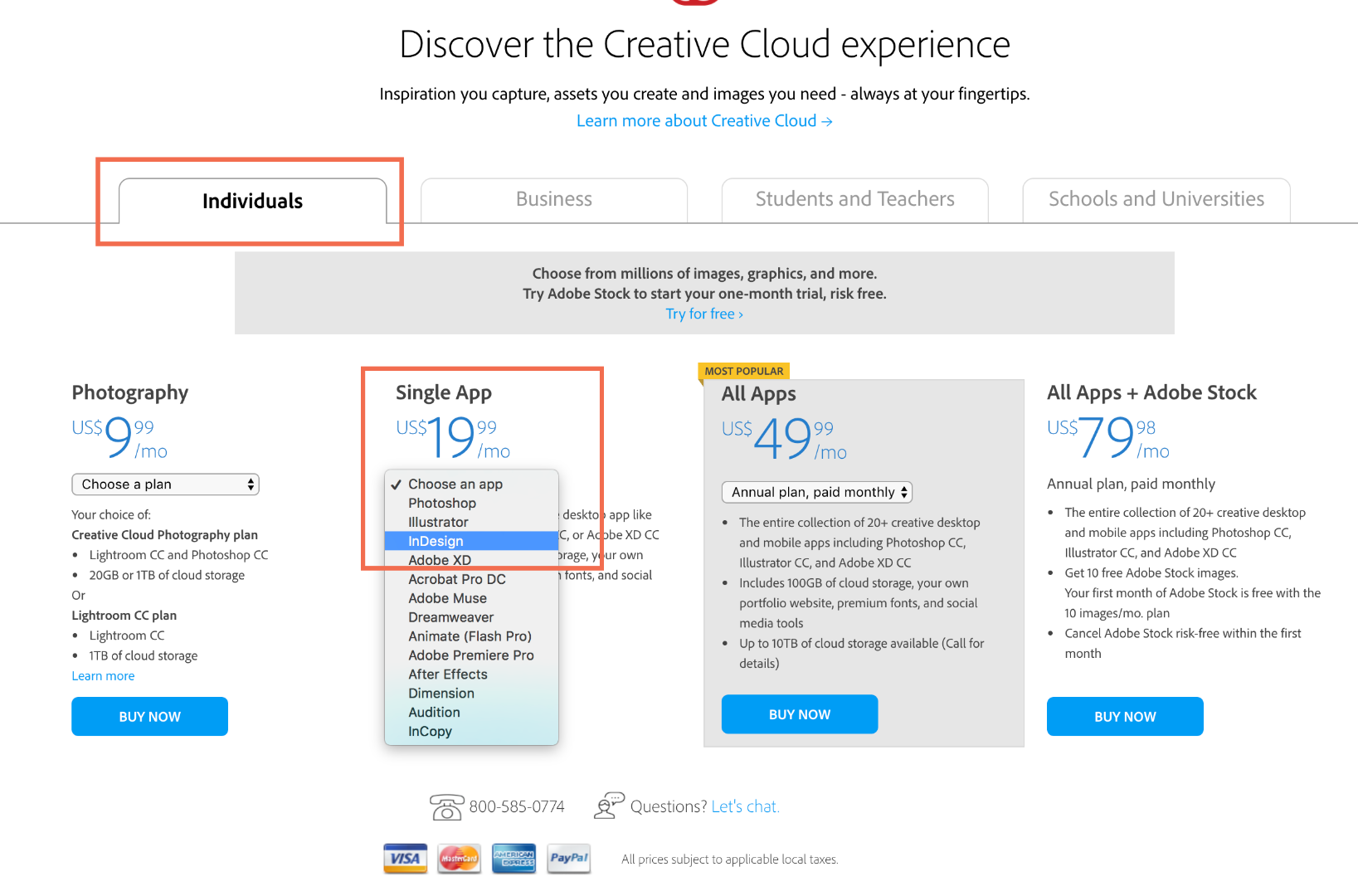Click the telephone icon beside phone number

point(446,806)
